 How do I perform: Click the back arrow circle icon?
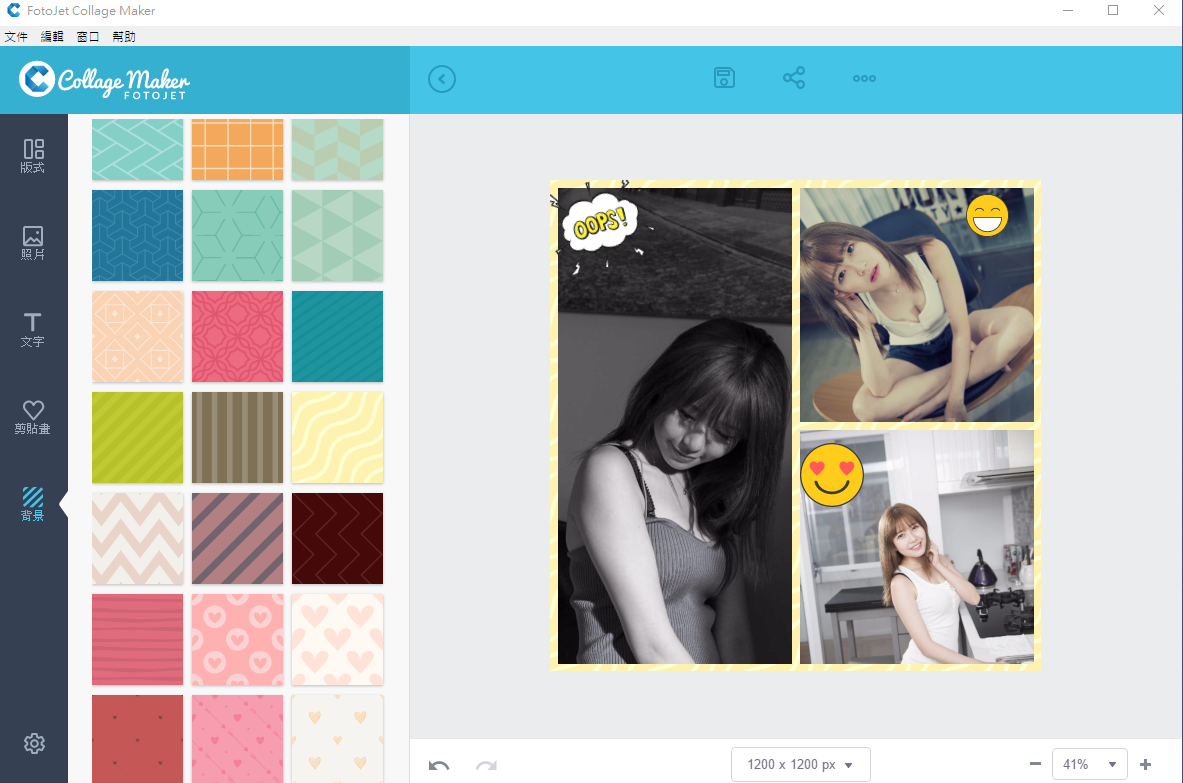442,79
